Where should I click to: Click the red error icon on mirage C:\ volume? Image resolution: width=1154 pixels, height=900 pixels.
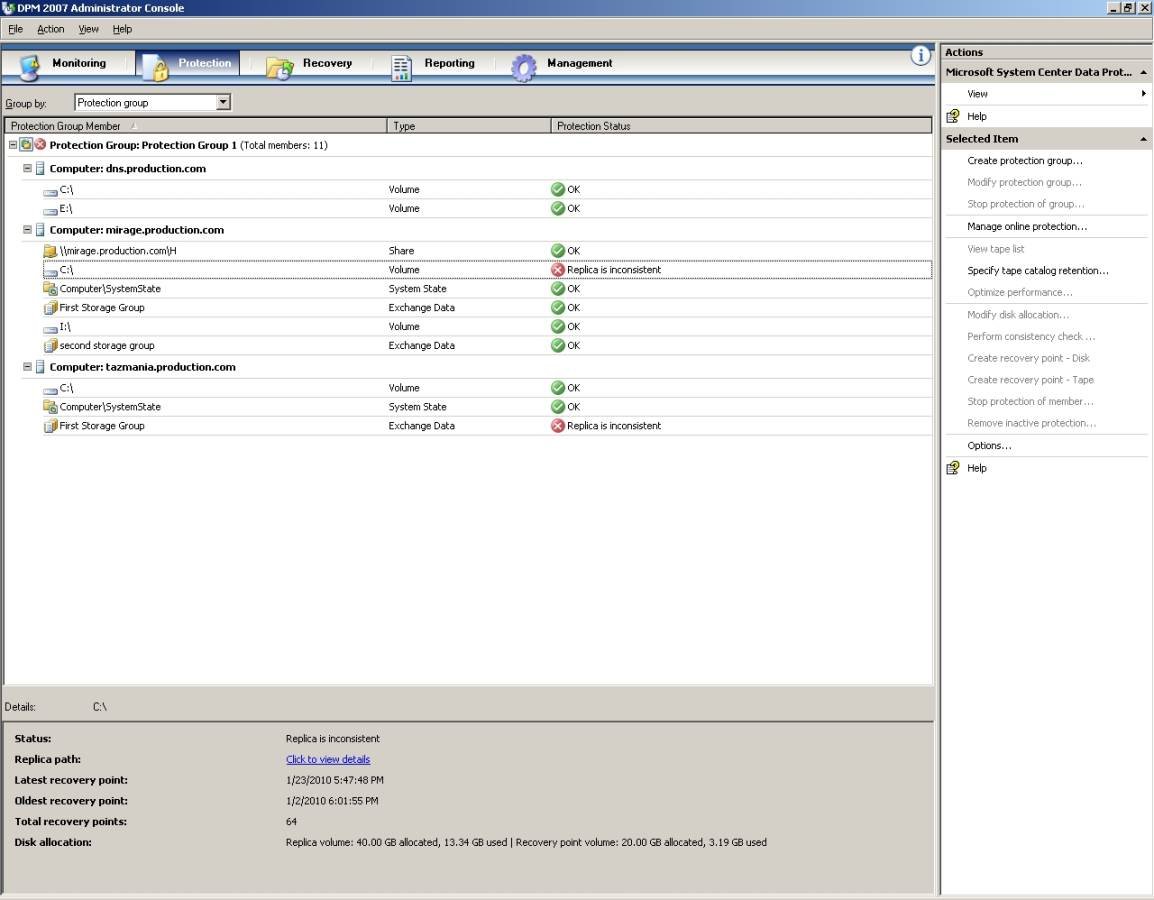click(x=558, y=270)
